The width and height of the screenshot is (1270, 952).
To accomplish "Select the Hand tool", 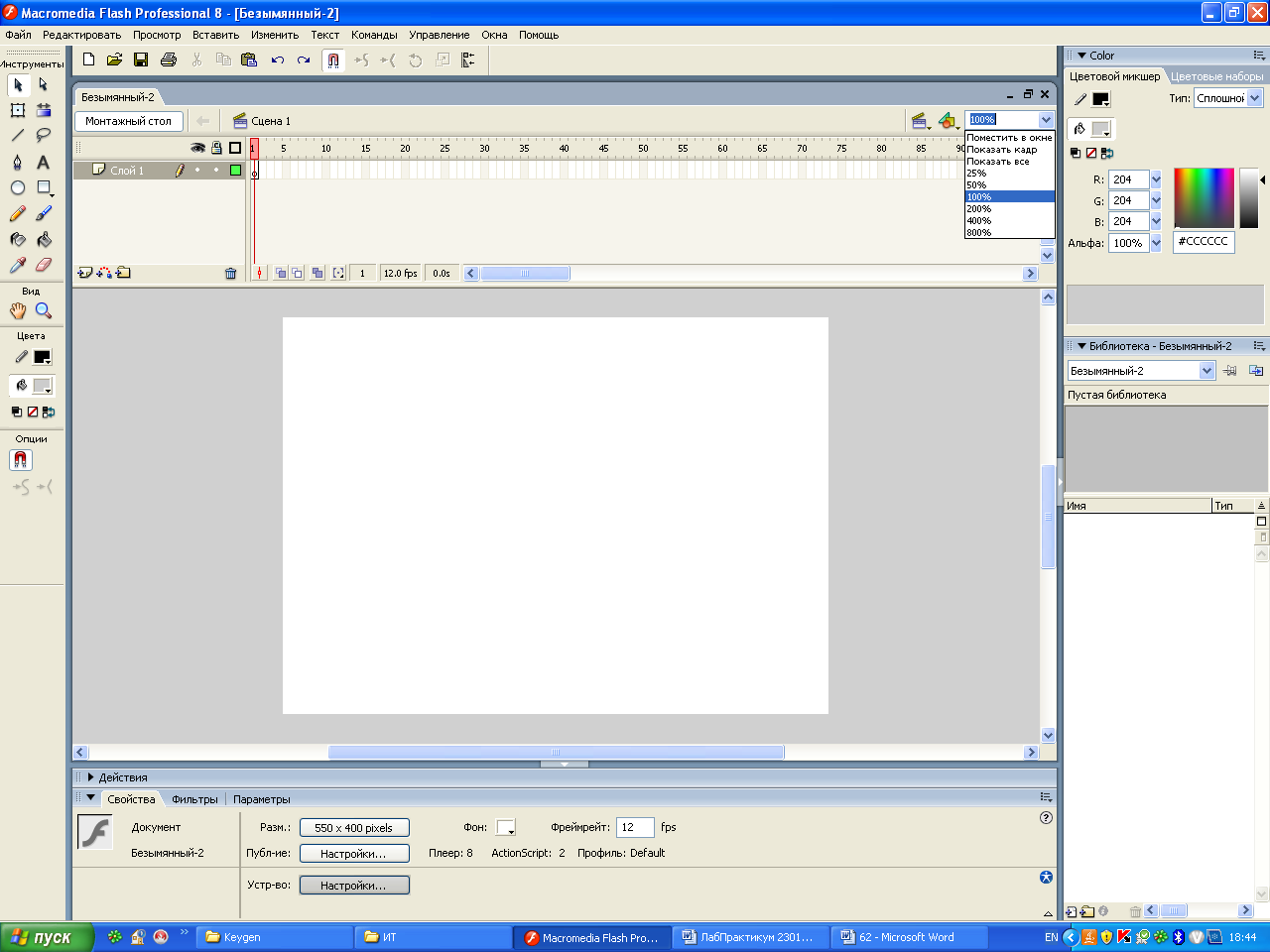I will (18, 310).
